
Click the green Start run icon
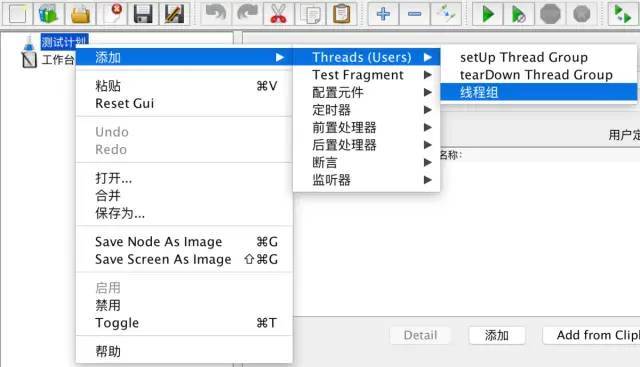[x=487, y=14]
